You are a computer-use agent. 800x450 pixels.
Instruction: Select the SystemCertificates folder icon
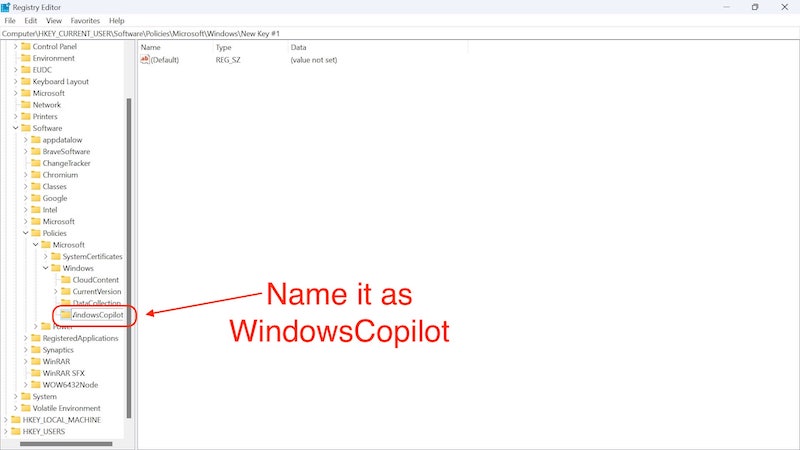(56, 256)
